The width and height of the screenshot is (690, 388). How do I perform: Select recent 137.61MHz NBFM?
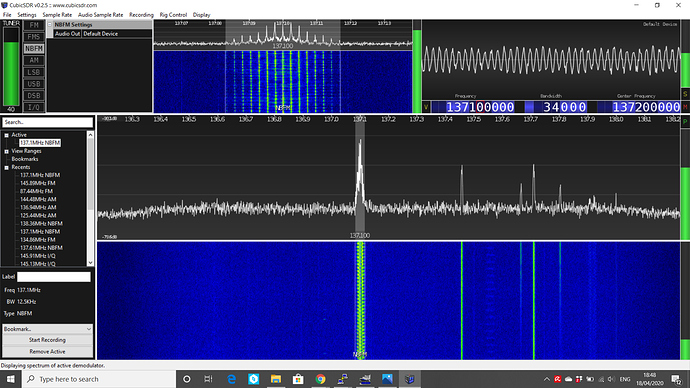click(x=41, y=248)
